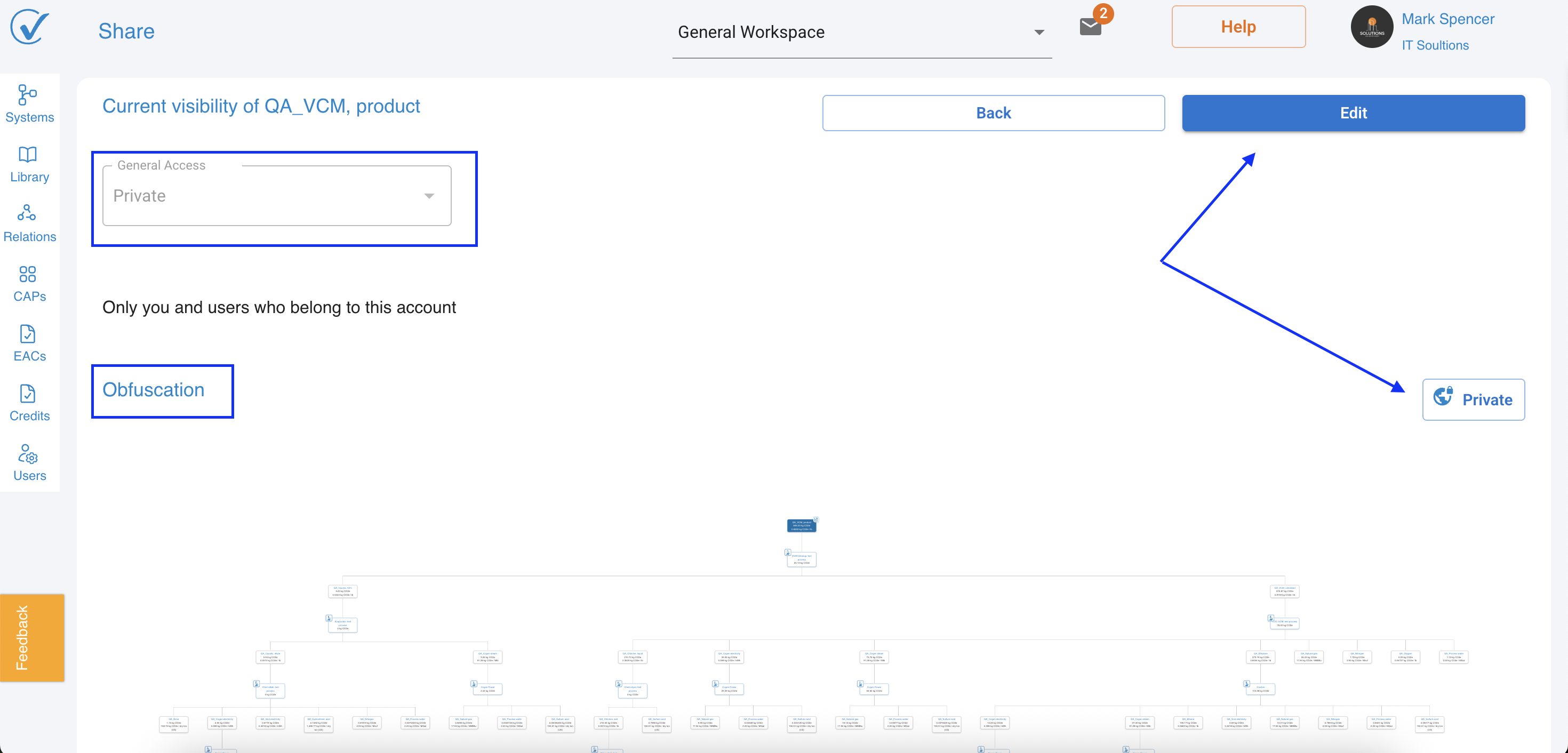Click the Private visibility badge
The image size is (1568, 753).
1473,399
